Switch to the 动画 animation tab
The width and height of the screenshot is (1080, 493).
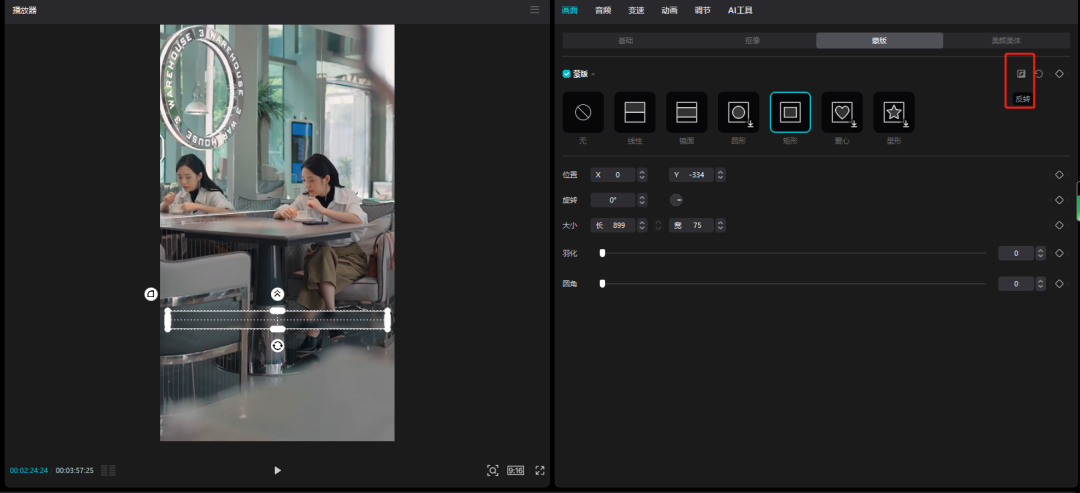click(x=669, y=10)
